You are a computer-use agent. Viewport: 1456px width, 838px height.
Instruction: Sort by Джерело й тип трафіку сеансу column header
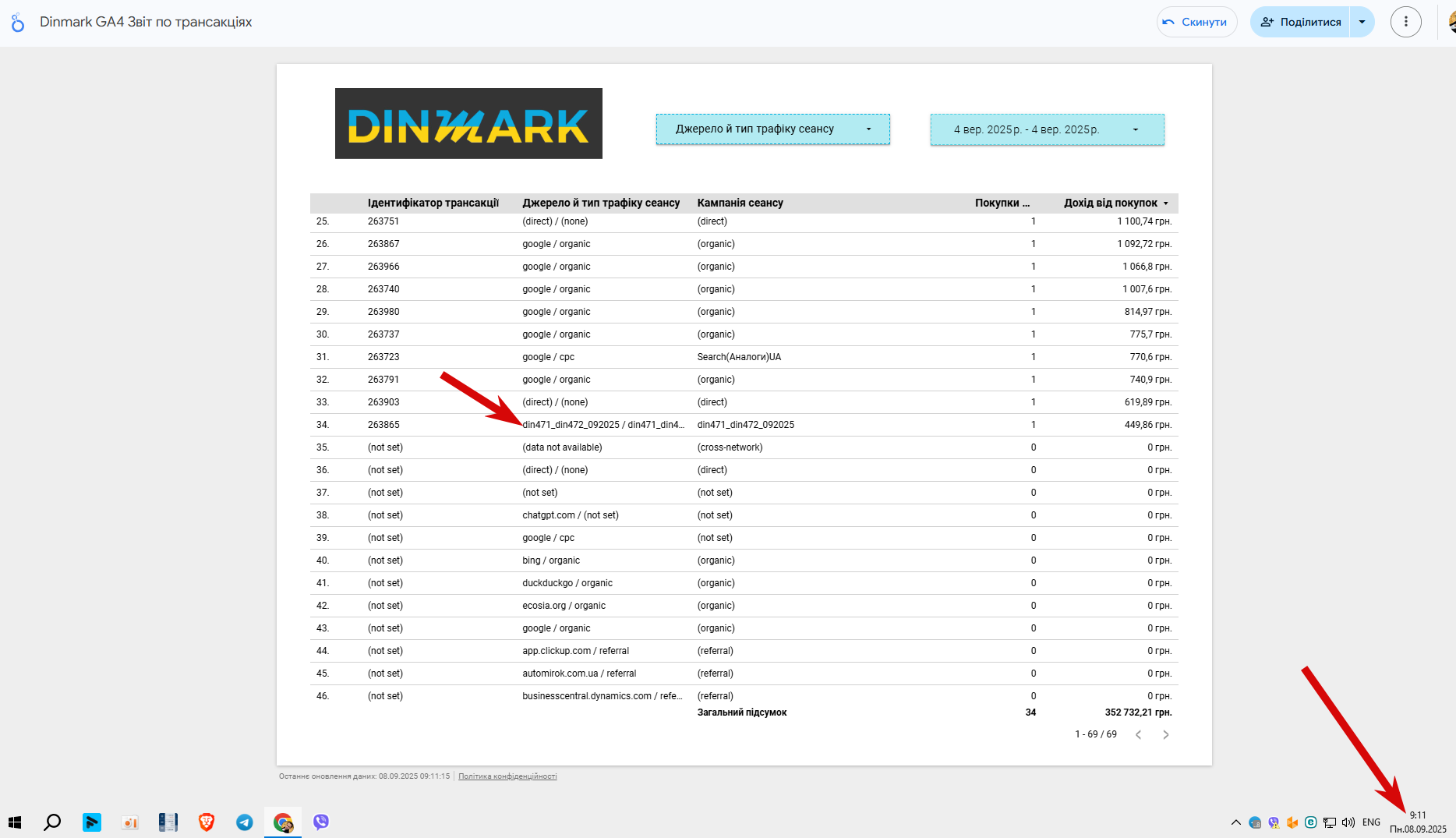click(x=601, y=203)
